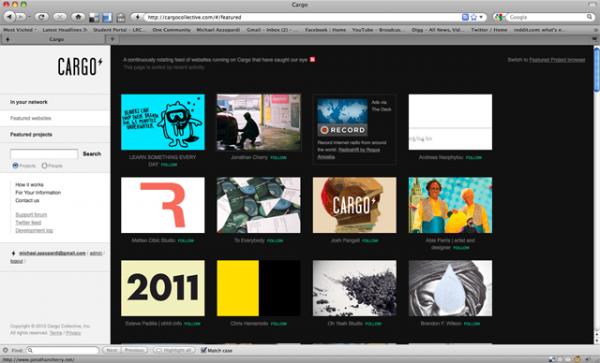Image resolution: width=600 pixels, height=363 pixels.
Task: Select the People radio button
Action: (x=44, y=166)
